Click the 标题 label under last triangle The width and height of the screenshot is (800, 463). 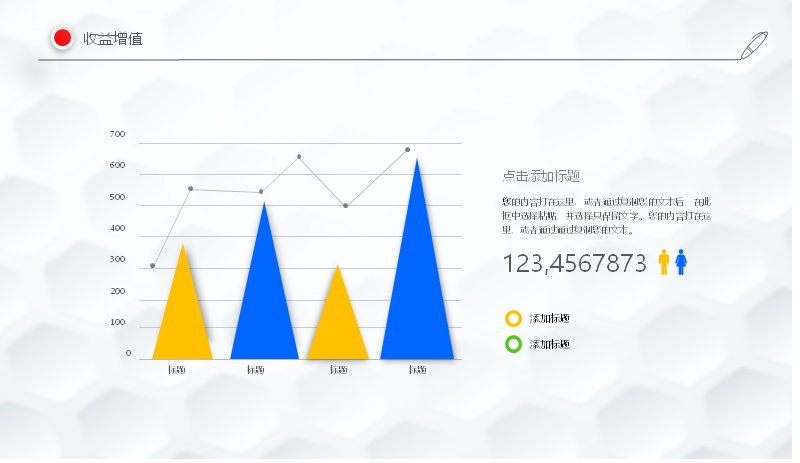pyautogui.click(x=417, y=369)
